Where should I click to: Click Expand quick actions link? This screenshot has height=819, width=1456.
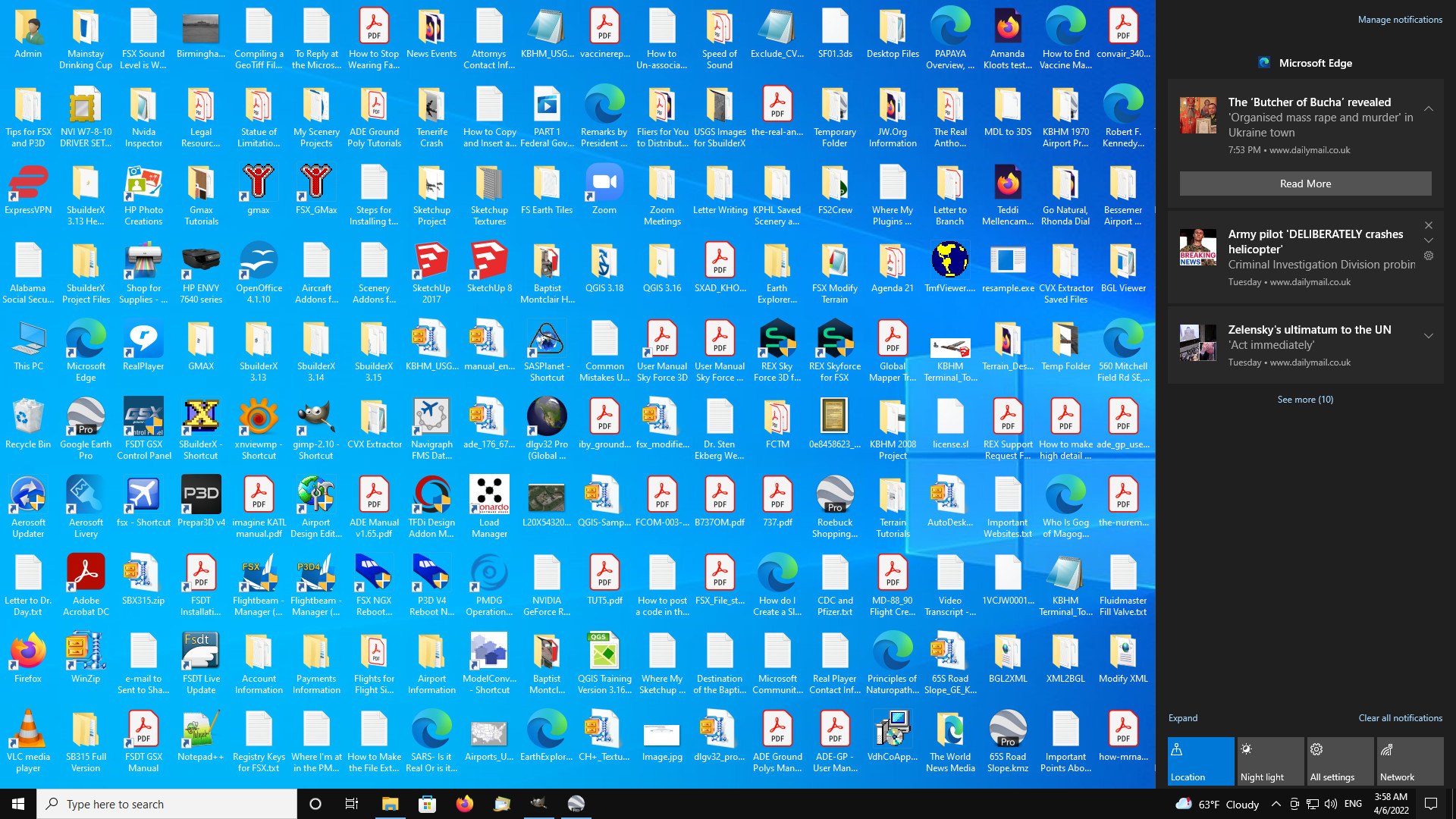pos(1183,717)
